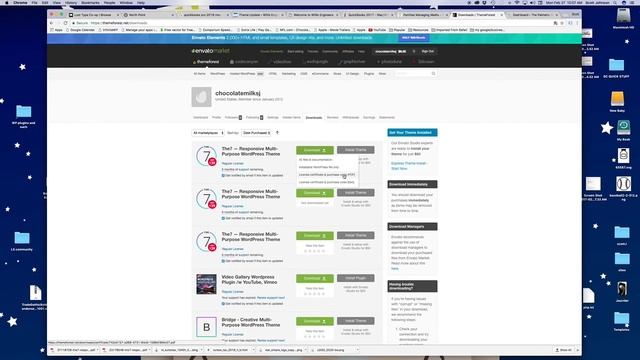Click Install Plugin for Video Gallery
Screen dimensions: 640x360
(356, 278)
